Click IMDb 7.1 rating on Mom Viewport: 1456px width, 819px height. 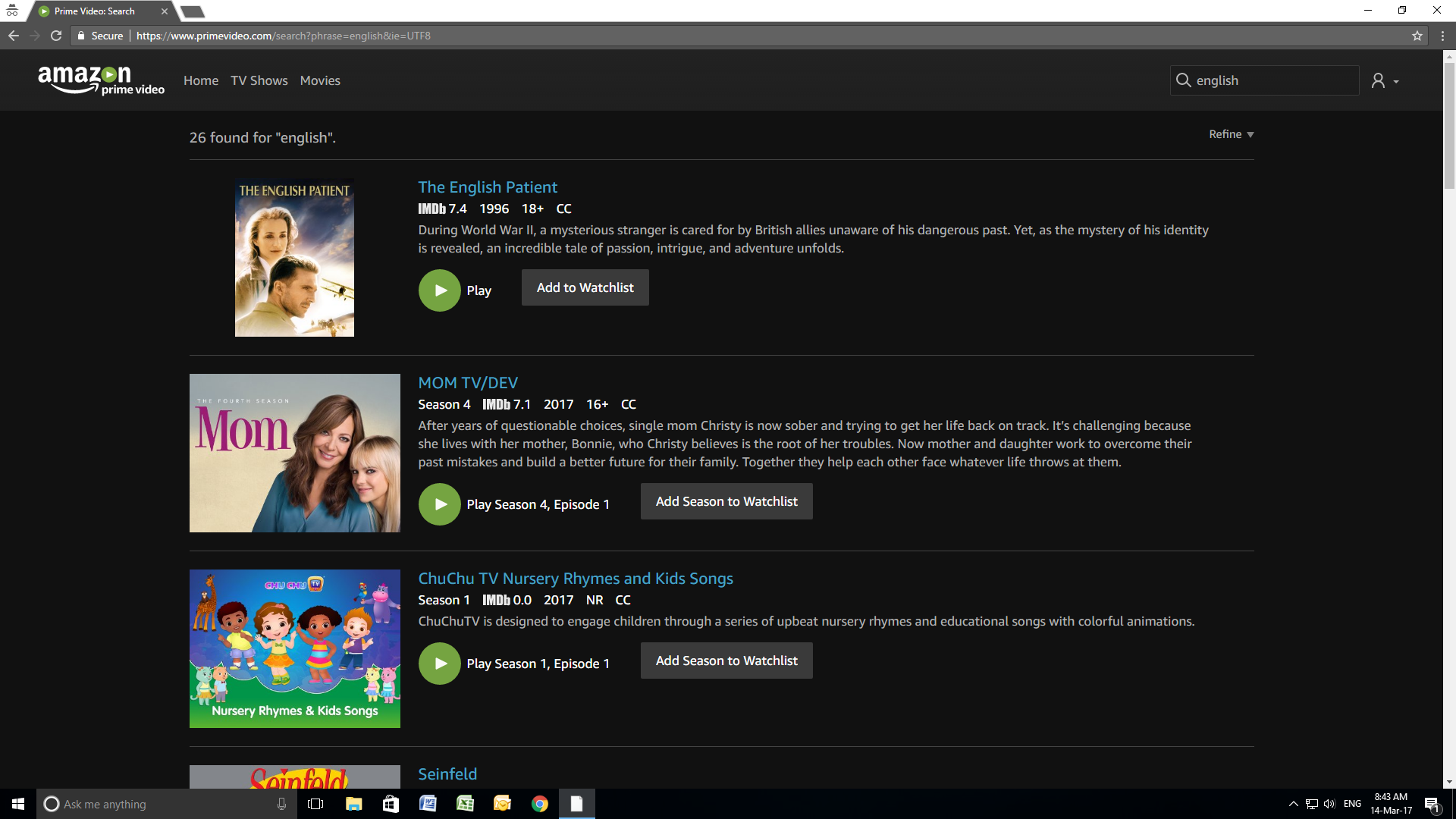click(507, 404)
